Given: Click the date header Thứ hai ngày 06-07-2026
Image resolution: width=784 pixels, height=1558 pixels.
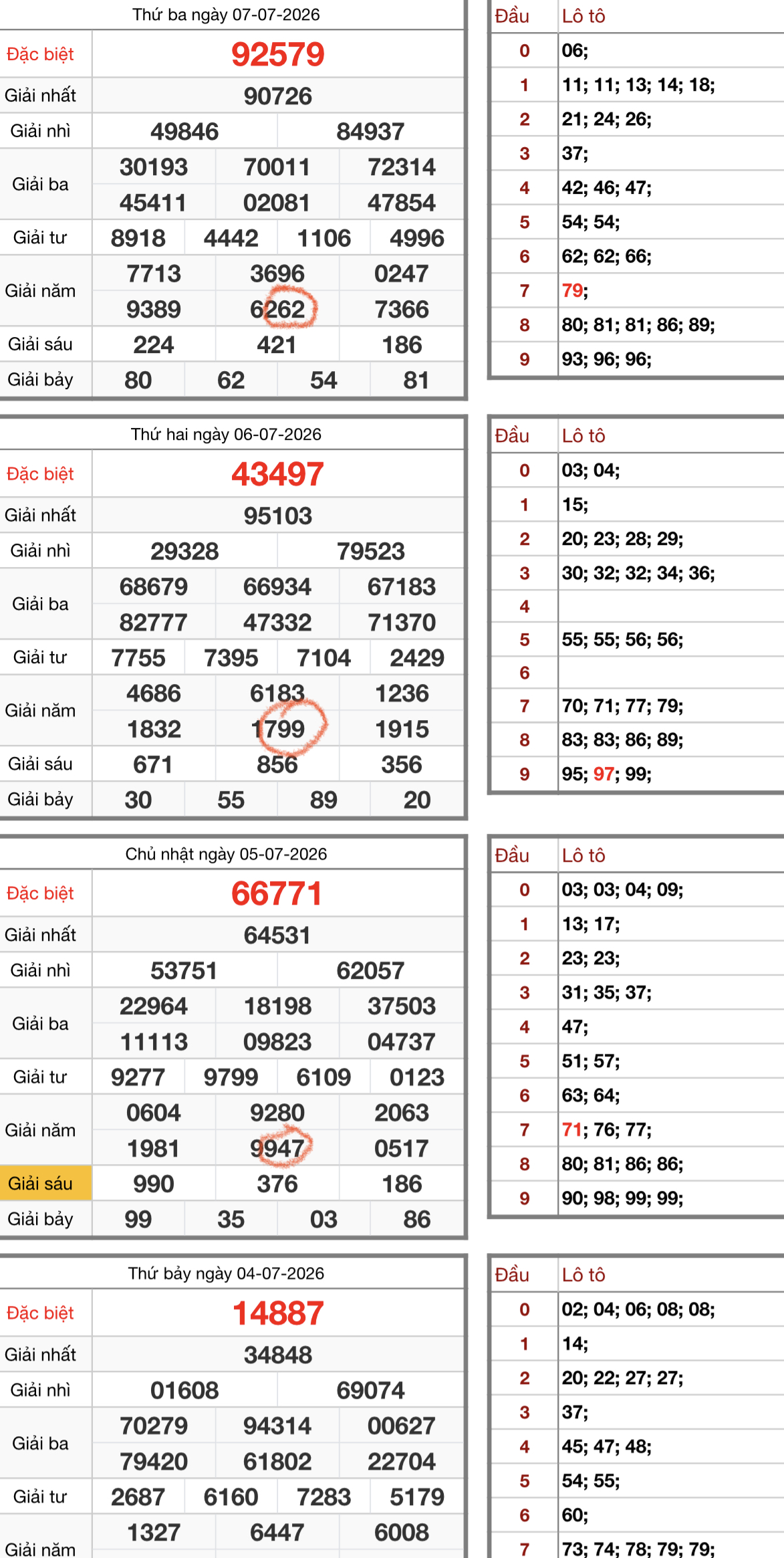Looking at the screenshot, I should (226, 435).
